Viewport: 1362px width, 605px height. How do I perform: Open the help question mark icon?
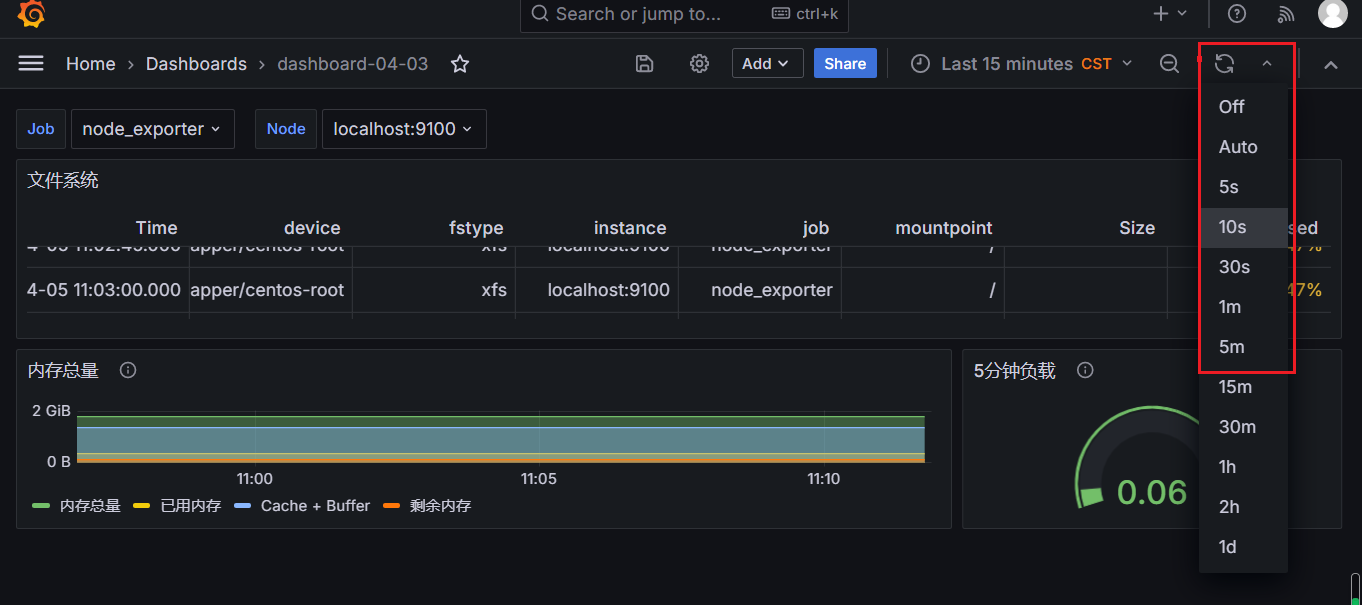(x=1237, y=14)
